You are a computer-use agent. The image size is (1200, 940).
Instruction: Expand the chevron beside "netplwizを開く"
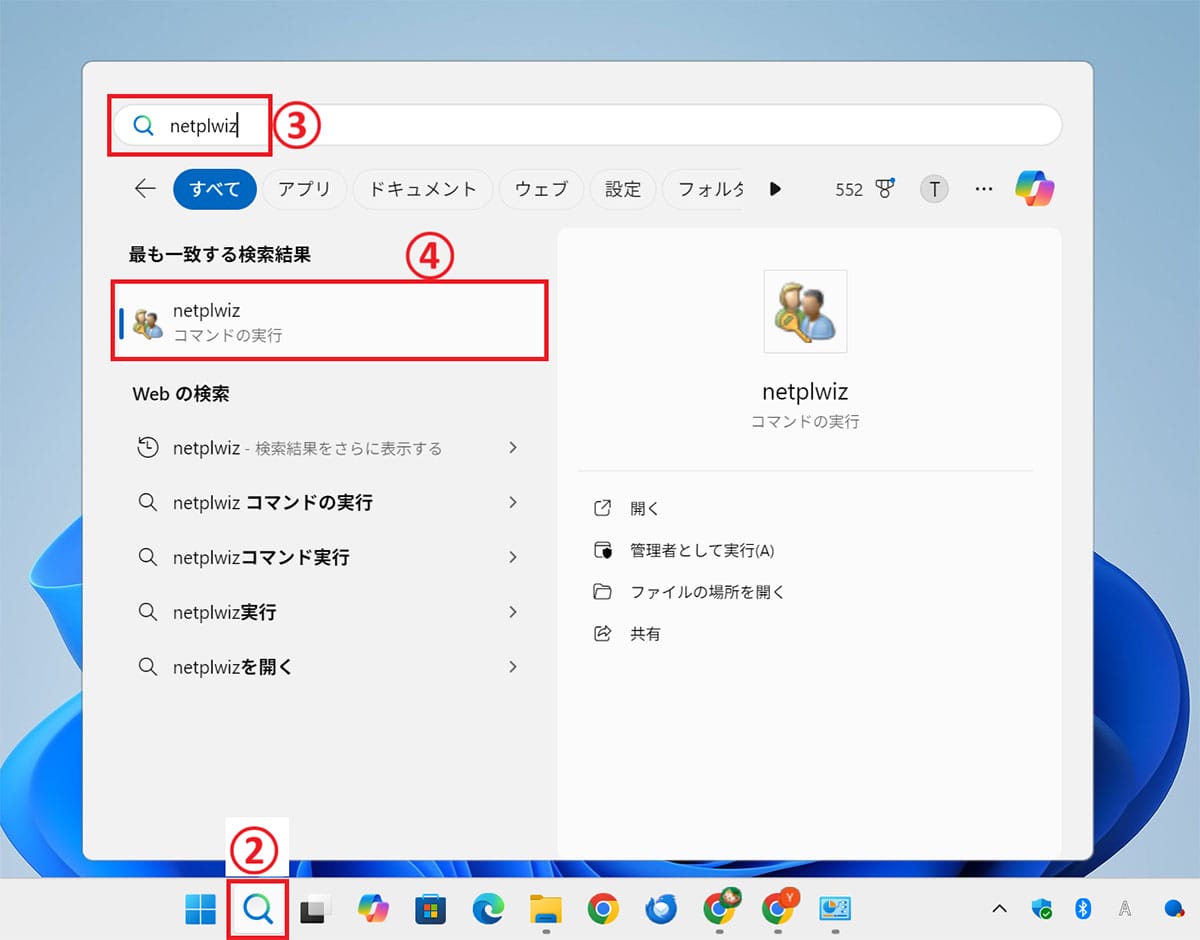[x=512, y=666]
